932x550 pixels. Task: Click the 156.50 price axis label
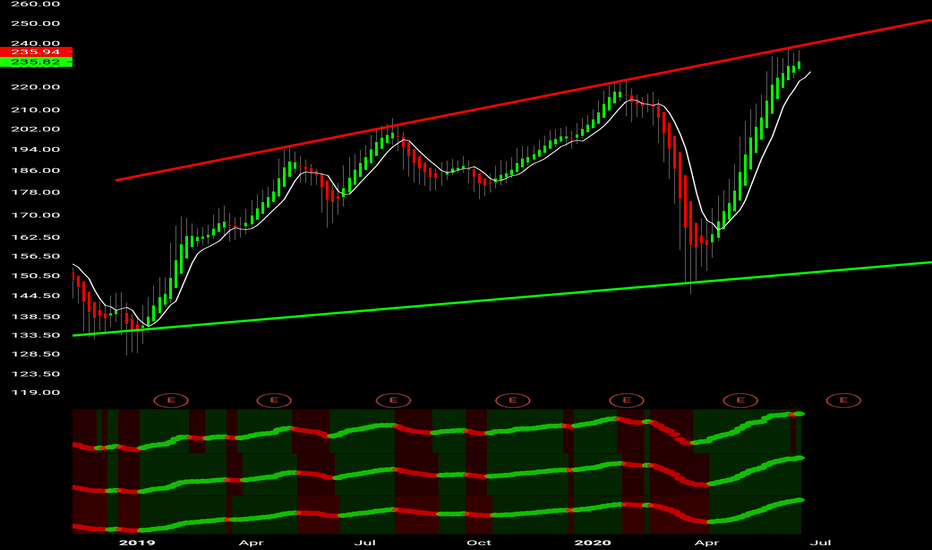point(36,256)
